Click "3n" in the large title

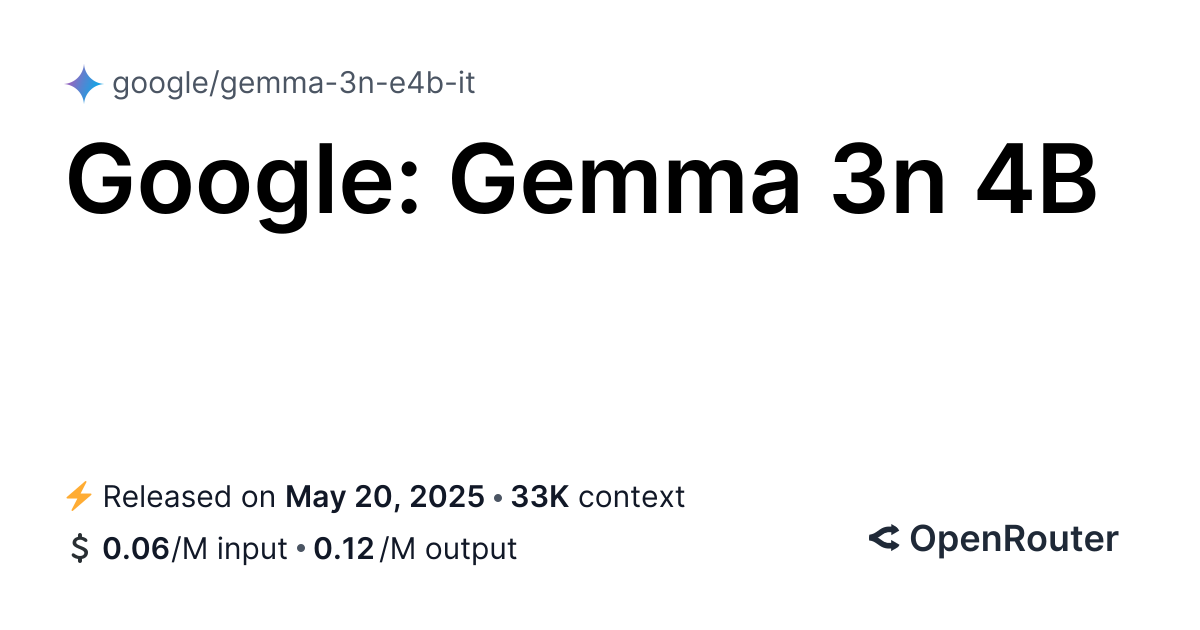pos(886,180)
